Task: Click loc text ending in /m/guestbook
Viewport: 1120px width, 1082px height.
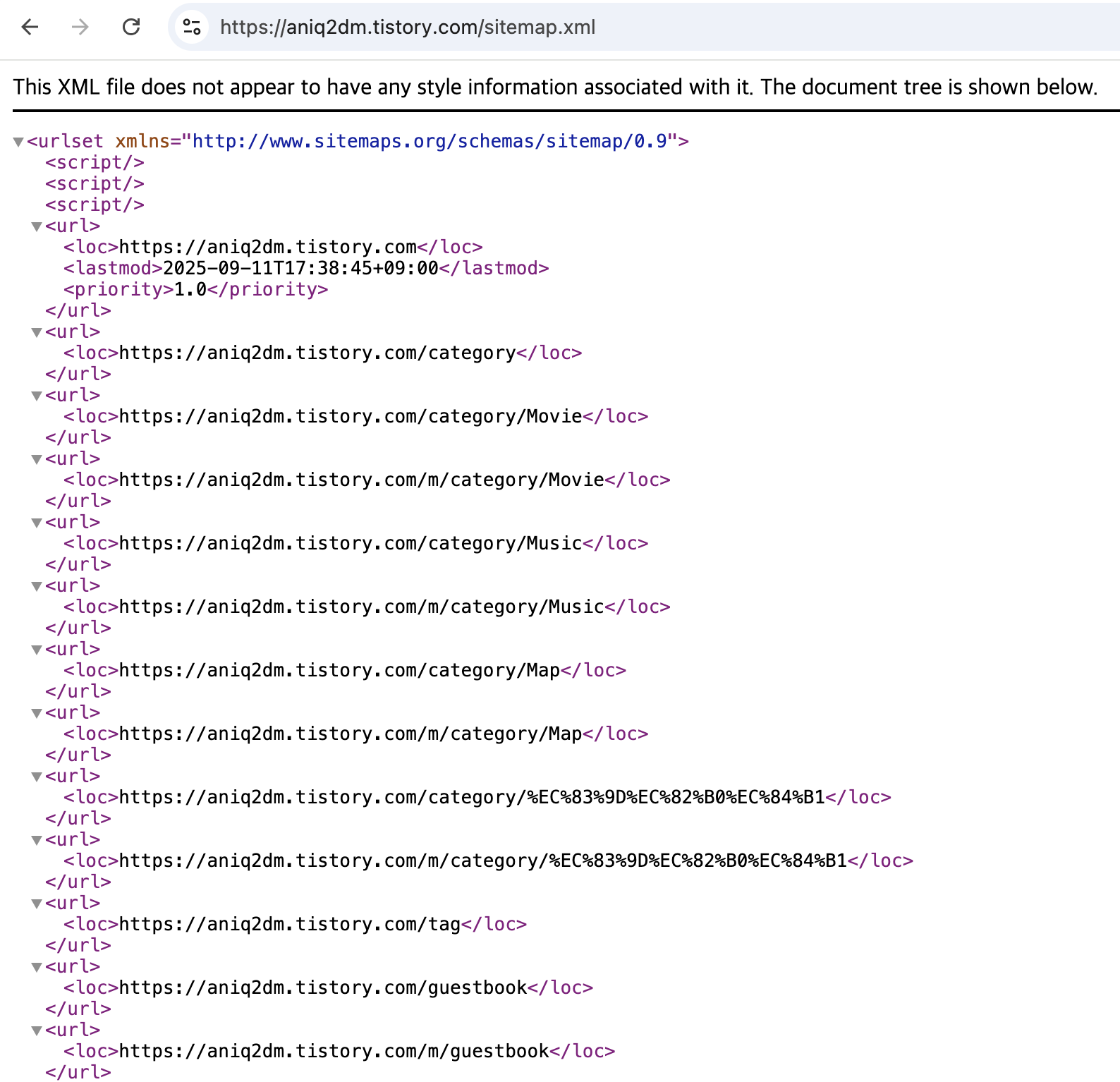Action: 334,1051
